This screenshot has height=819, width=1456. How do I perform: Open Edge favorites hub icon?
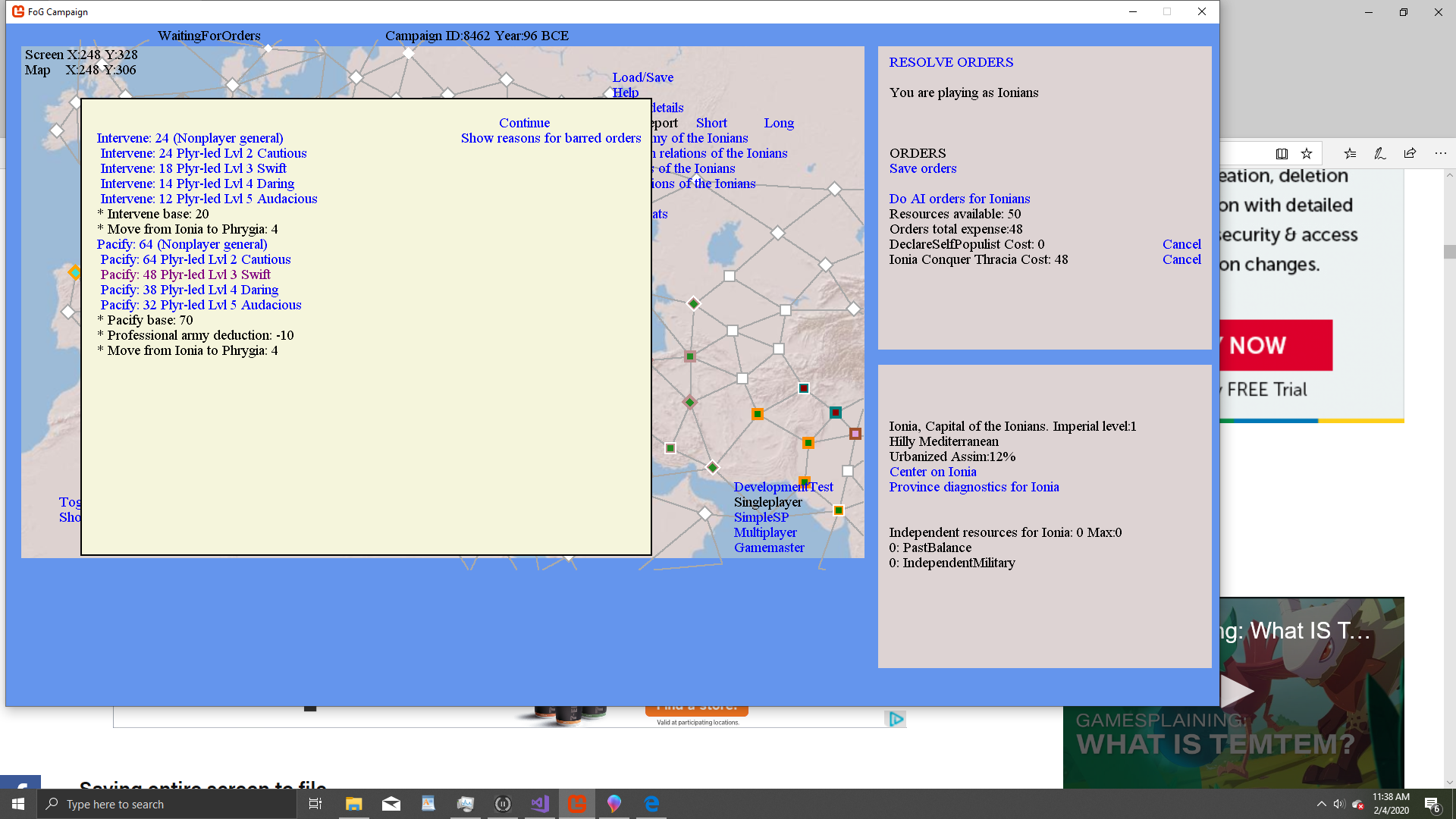1350,153
